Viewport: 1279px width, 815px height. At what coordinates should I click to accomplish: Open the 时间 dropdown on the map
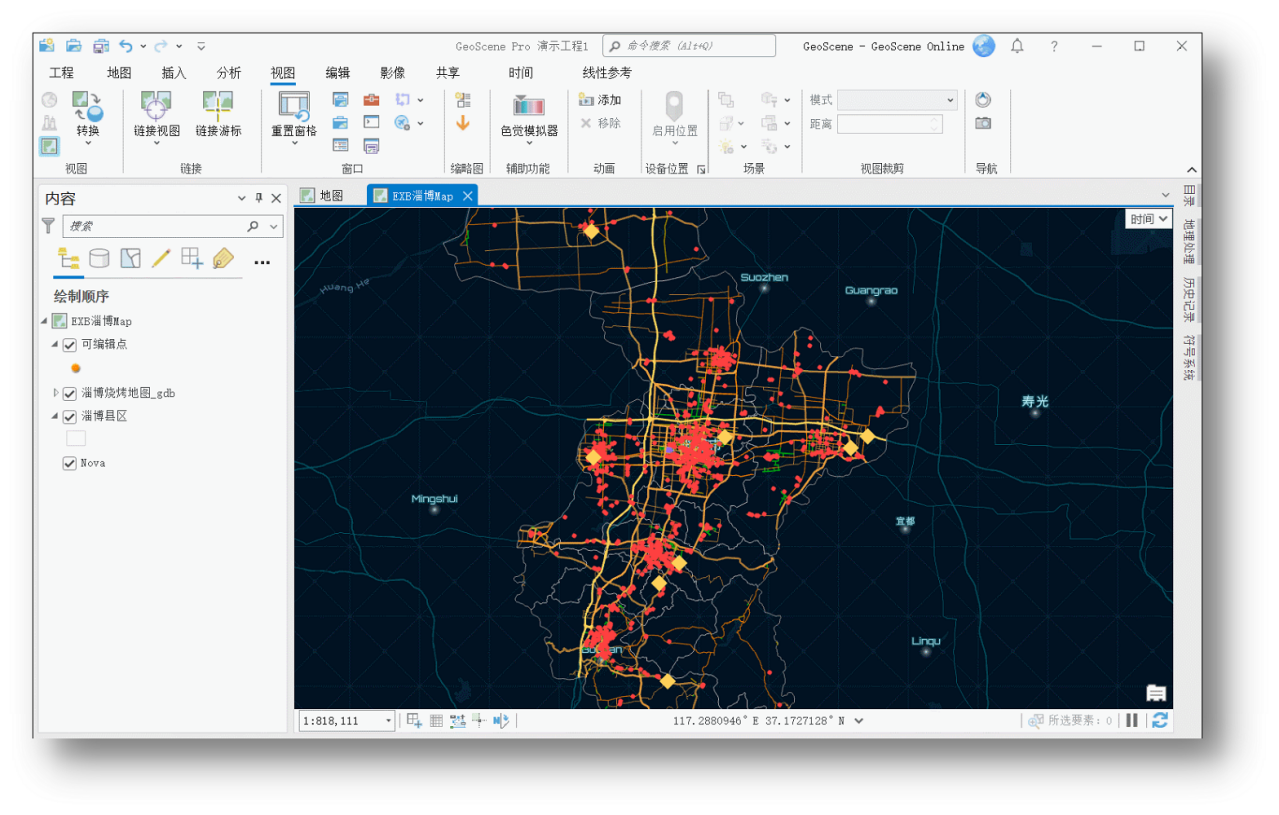coord(1147,219)
